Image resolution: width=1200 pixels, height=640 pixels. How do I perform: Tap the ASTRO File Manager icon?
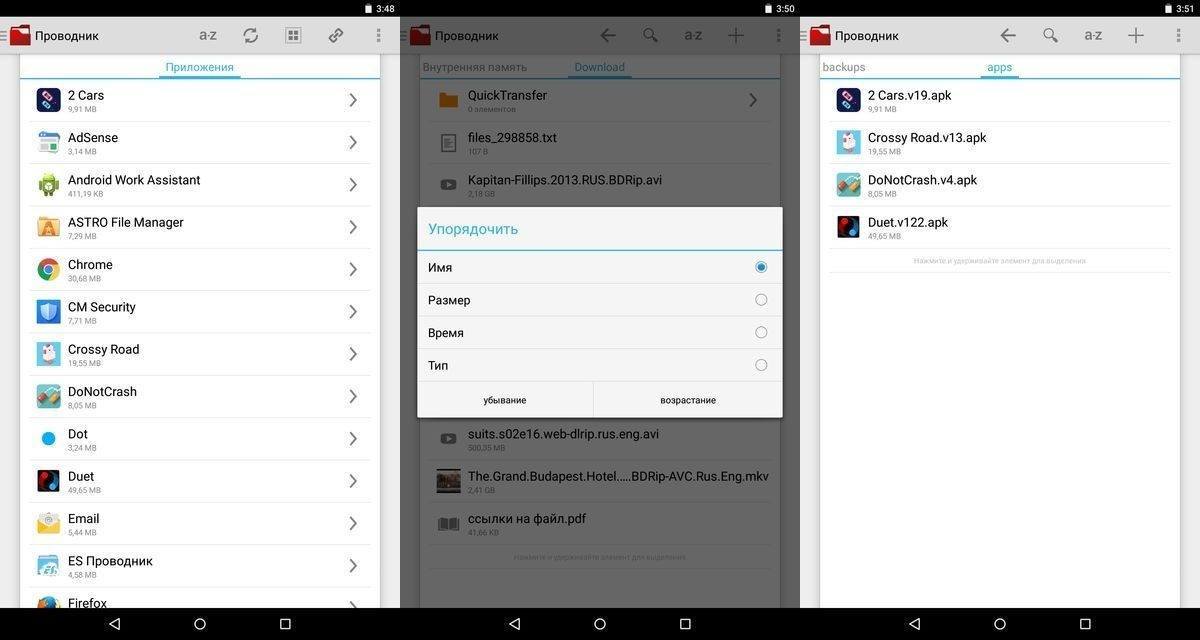click(x=48, y=227)
